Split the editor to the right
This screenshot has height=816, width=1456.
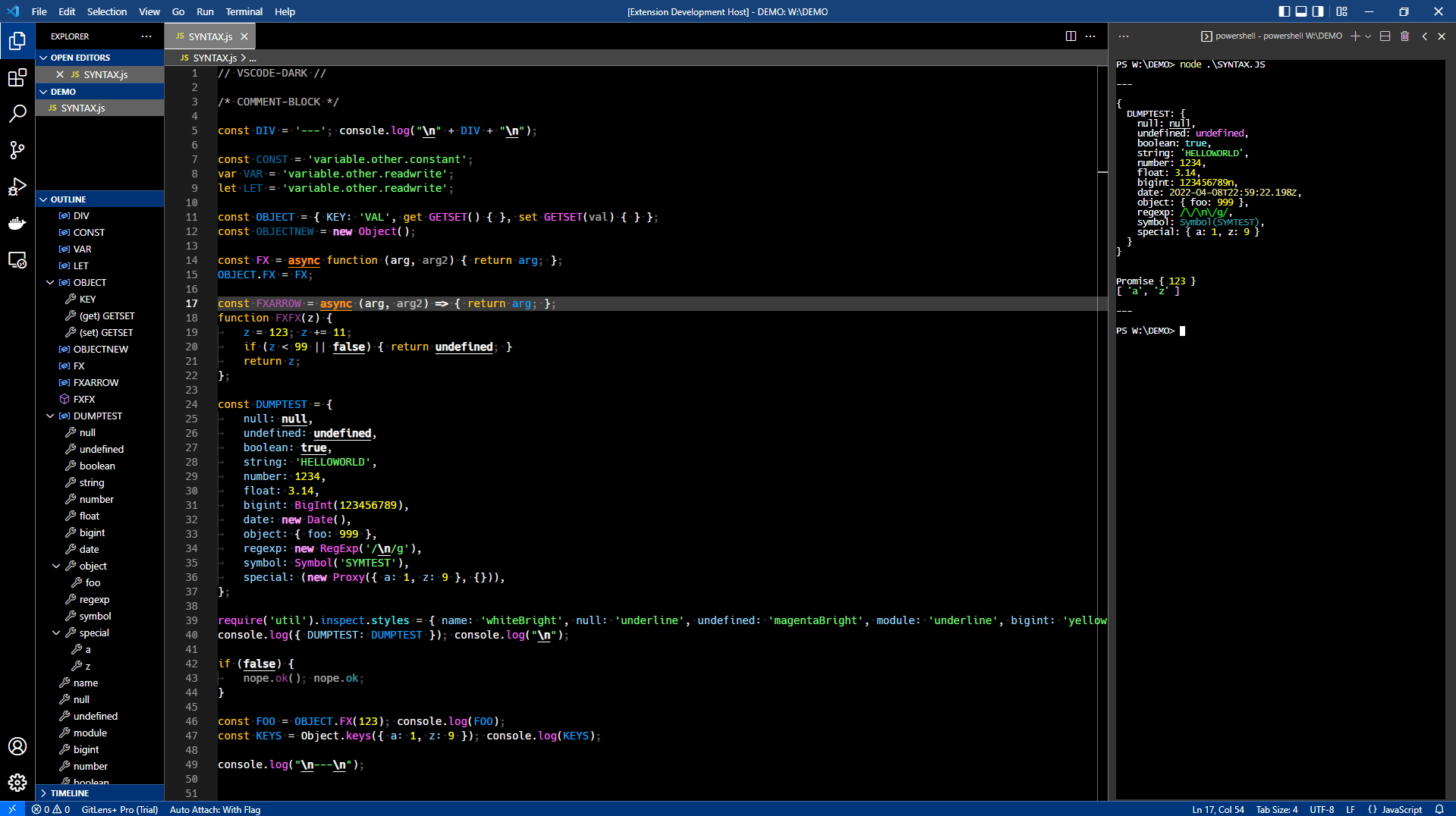tap(1071, 36)
